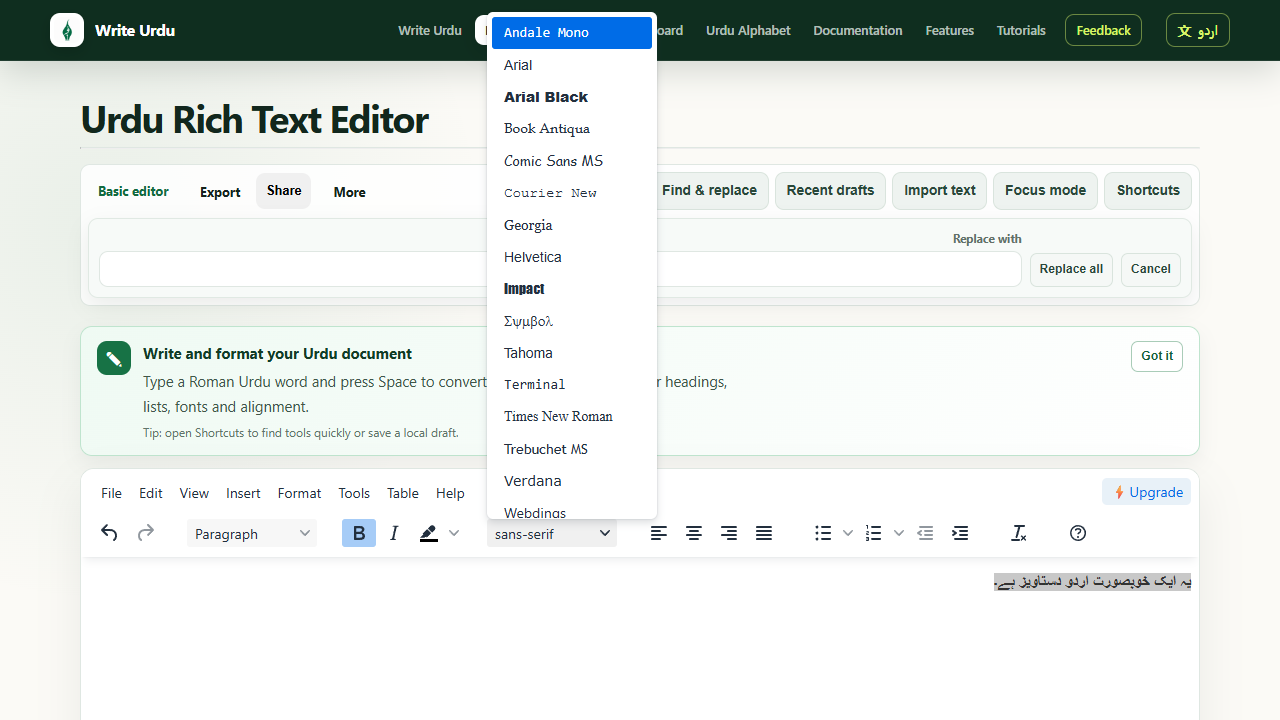Decrease the indent level
Image resolution: width=1280 pixels, height=720 pixels.
925,533
